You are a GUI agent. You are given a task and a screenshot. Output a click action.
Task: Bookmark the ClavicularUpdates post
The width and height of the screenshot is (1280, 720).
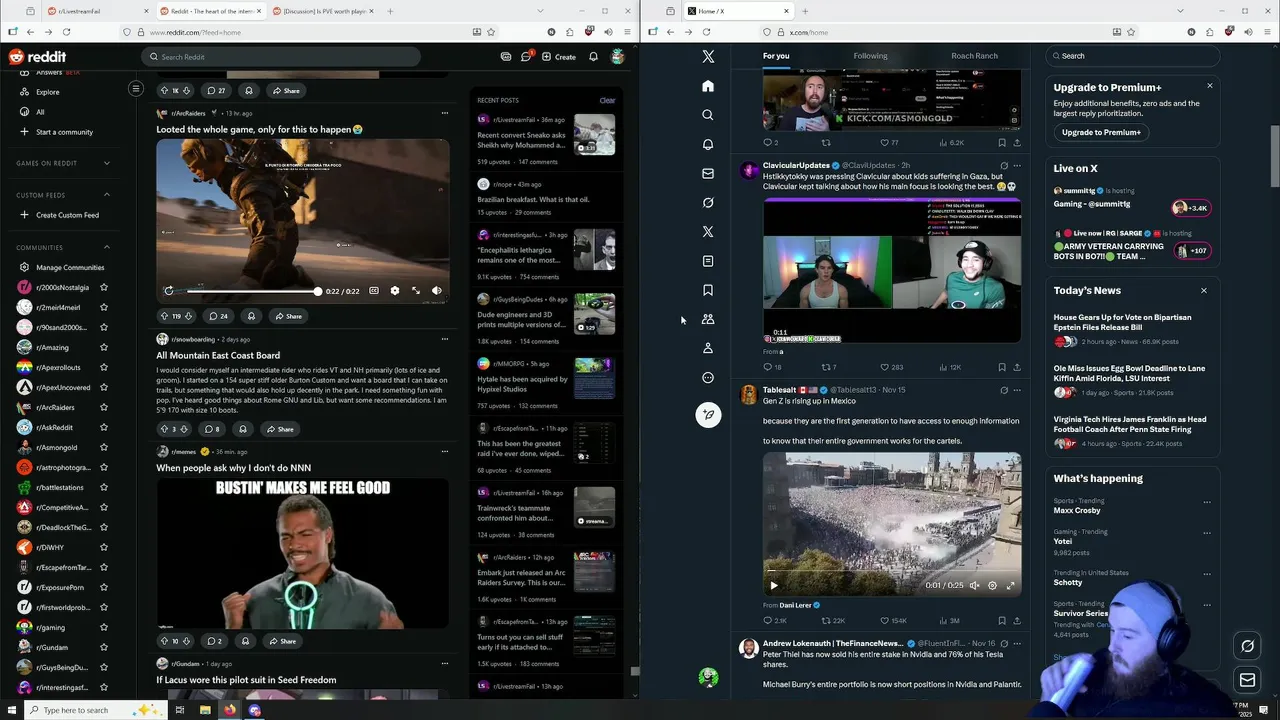point(1002,367)
